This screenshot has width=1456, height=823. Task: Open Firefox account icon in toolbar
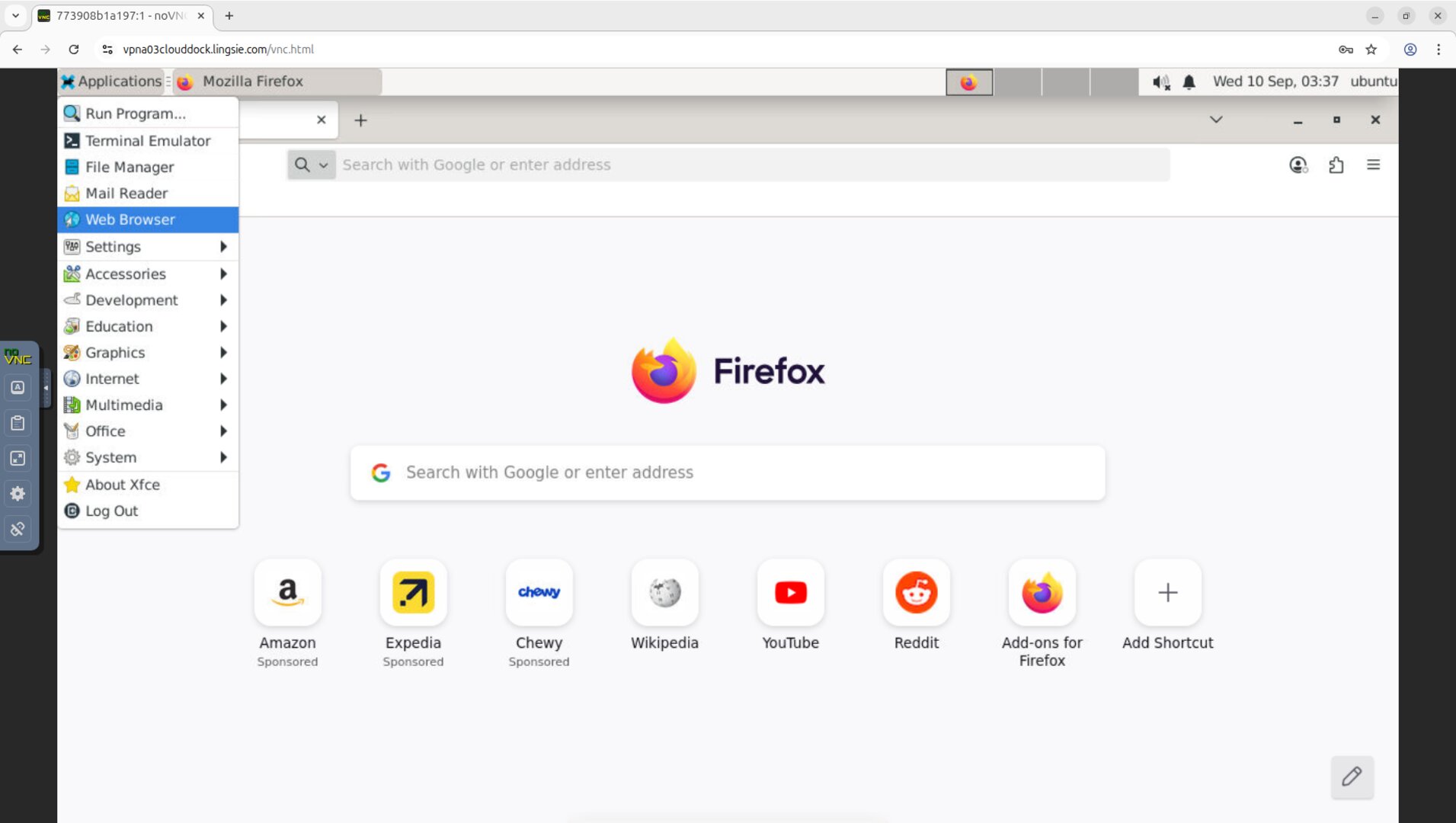pyautogui.click(x=1298, y=165)
